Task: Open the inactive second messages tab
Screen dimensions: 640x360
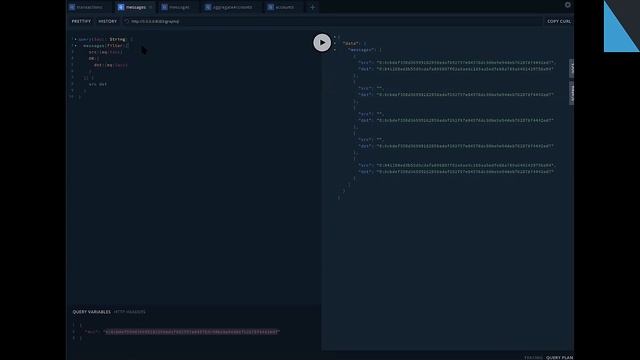Action: point(176,7)
